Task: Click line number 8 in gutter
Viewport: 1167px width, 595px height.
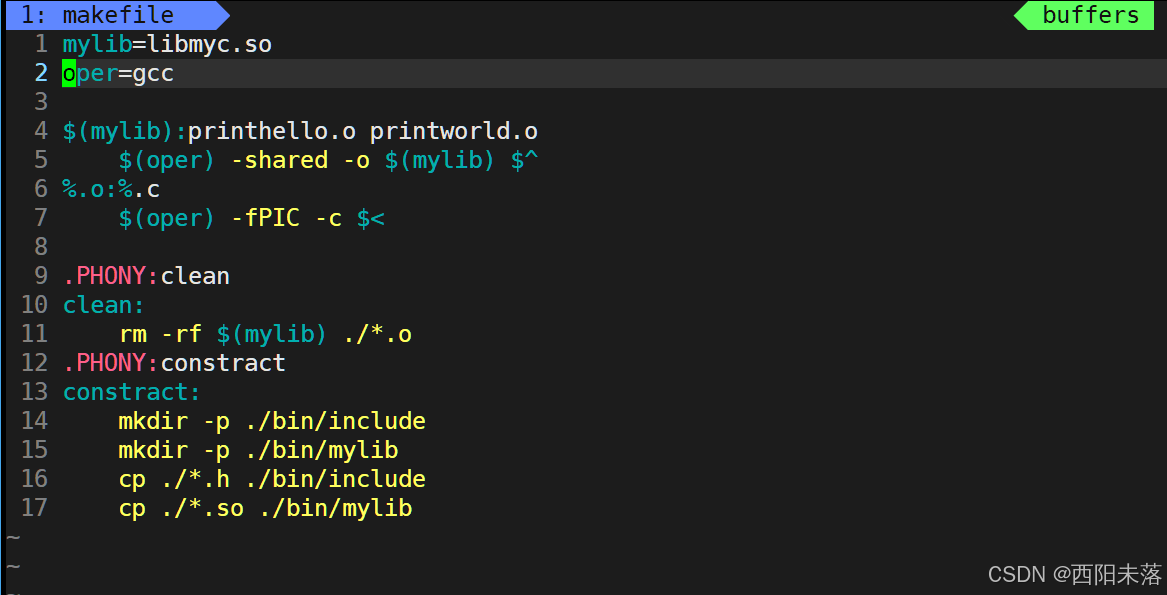Action: [41, 247]
